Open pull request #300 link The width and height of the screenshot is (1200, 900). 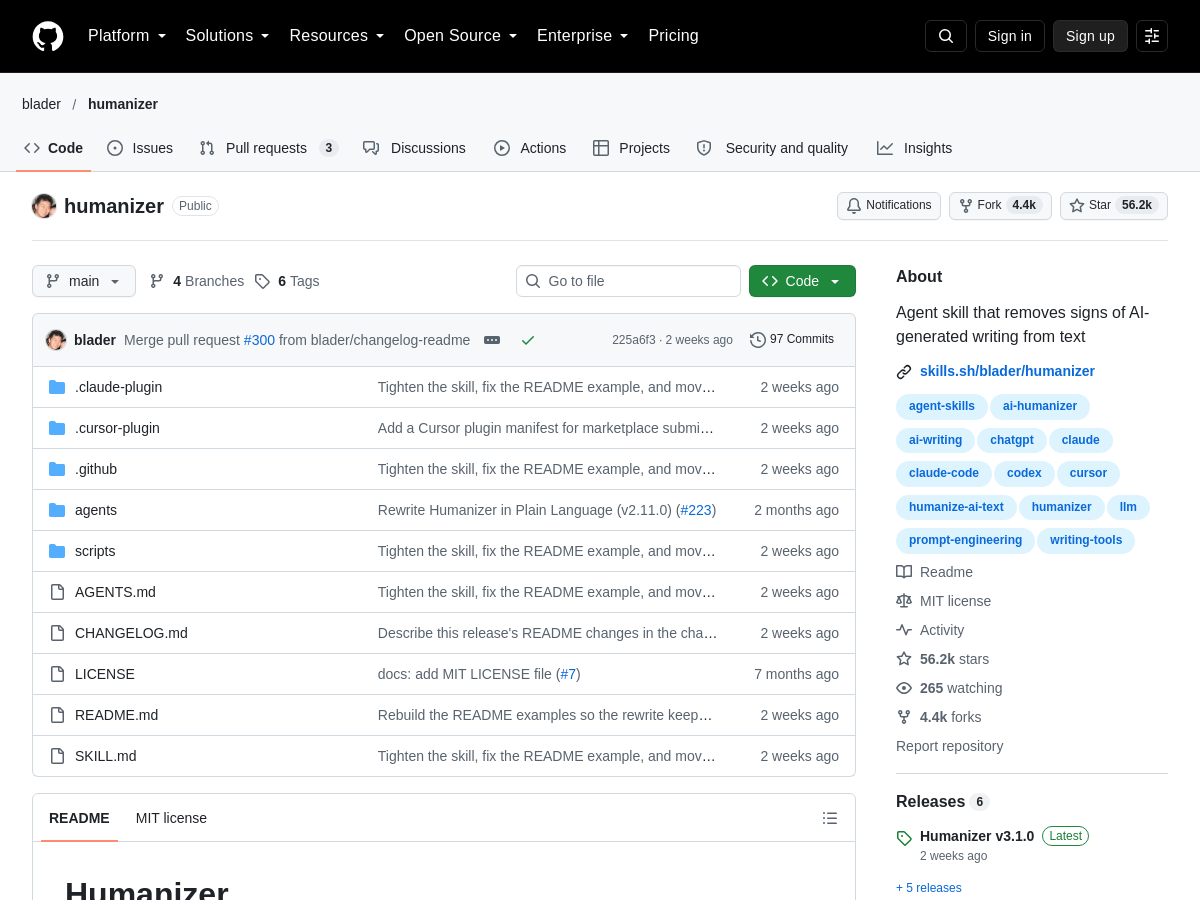pos(259,340)
